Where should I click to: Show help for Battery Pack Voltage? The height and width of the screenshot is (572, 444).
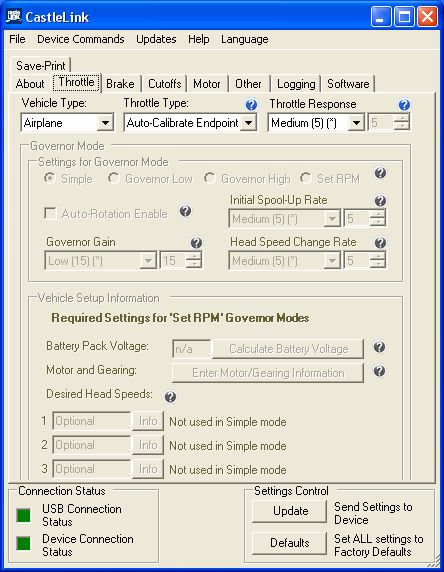(x=379, y=347)
